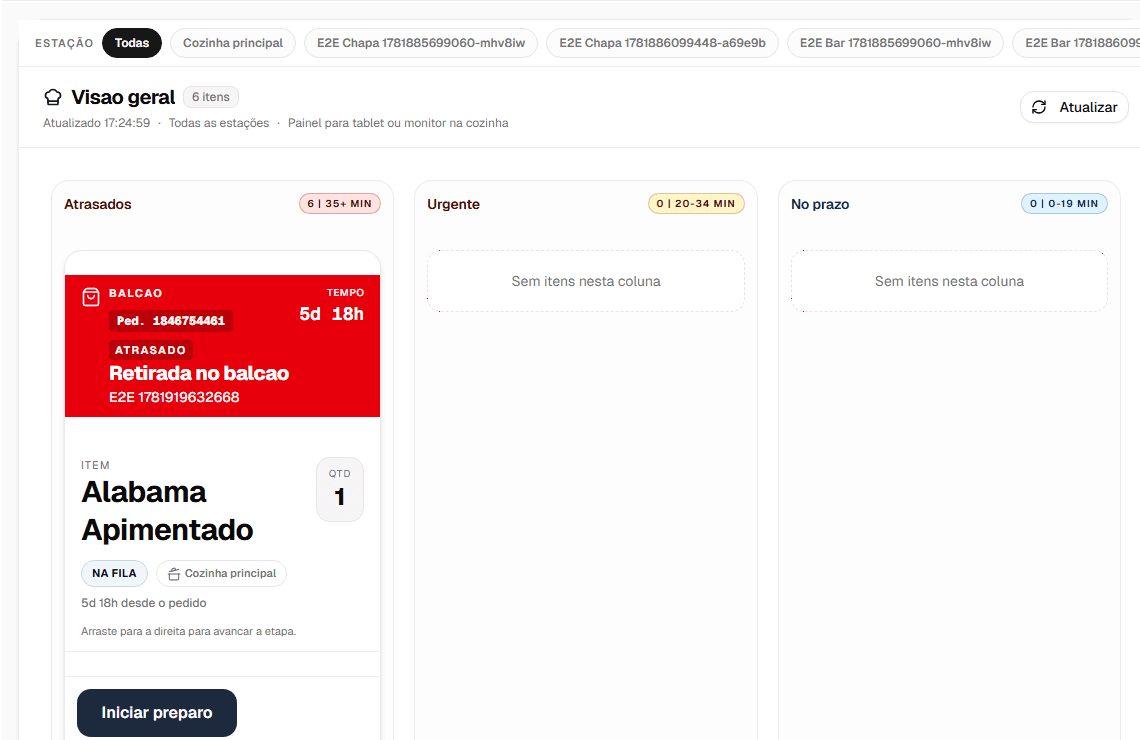The image size is (1140, 740).
Task: Click the Atualizado 17:24:59 timestamp
Action: 97,123
